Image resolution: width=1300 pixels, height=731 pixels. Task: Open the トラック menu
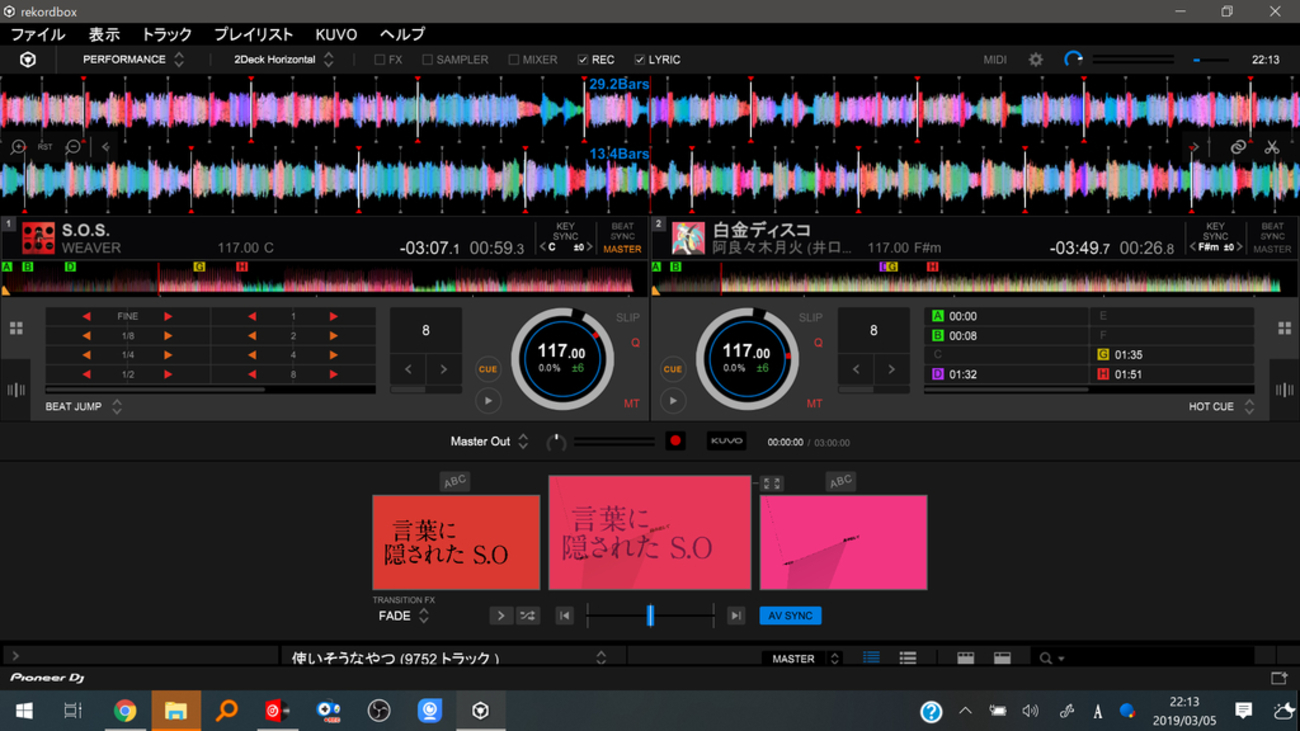click(x=167, y=34)
